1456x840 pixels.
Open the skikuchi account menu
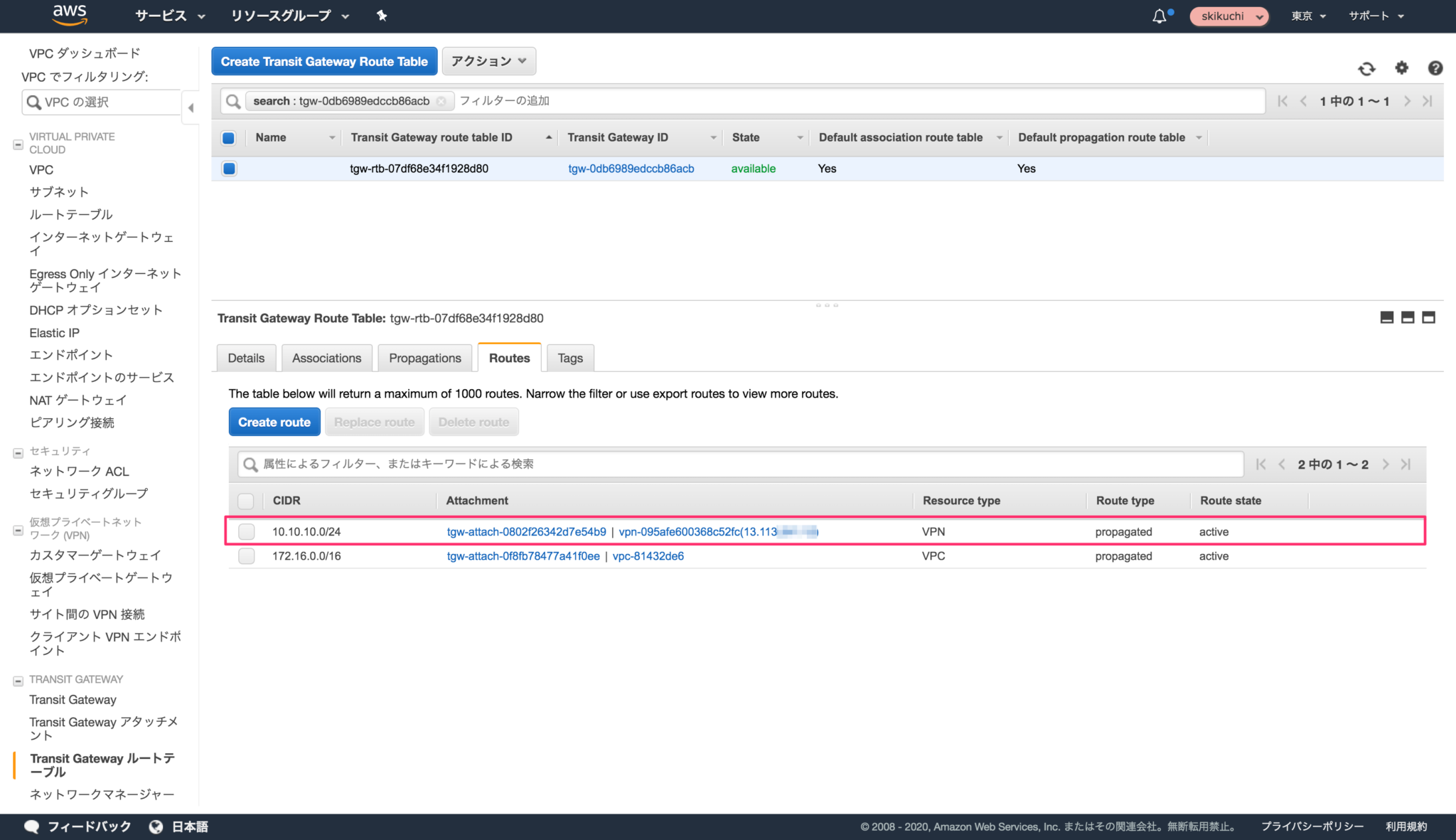(x=1229, y=16)
